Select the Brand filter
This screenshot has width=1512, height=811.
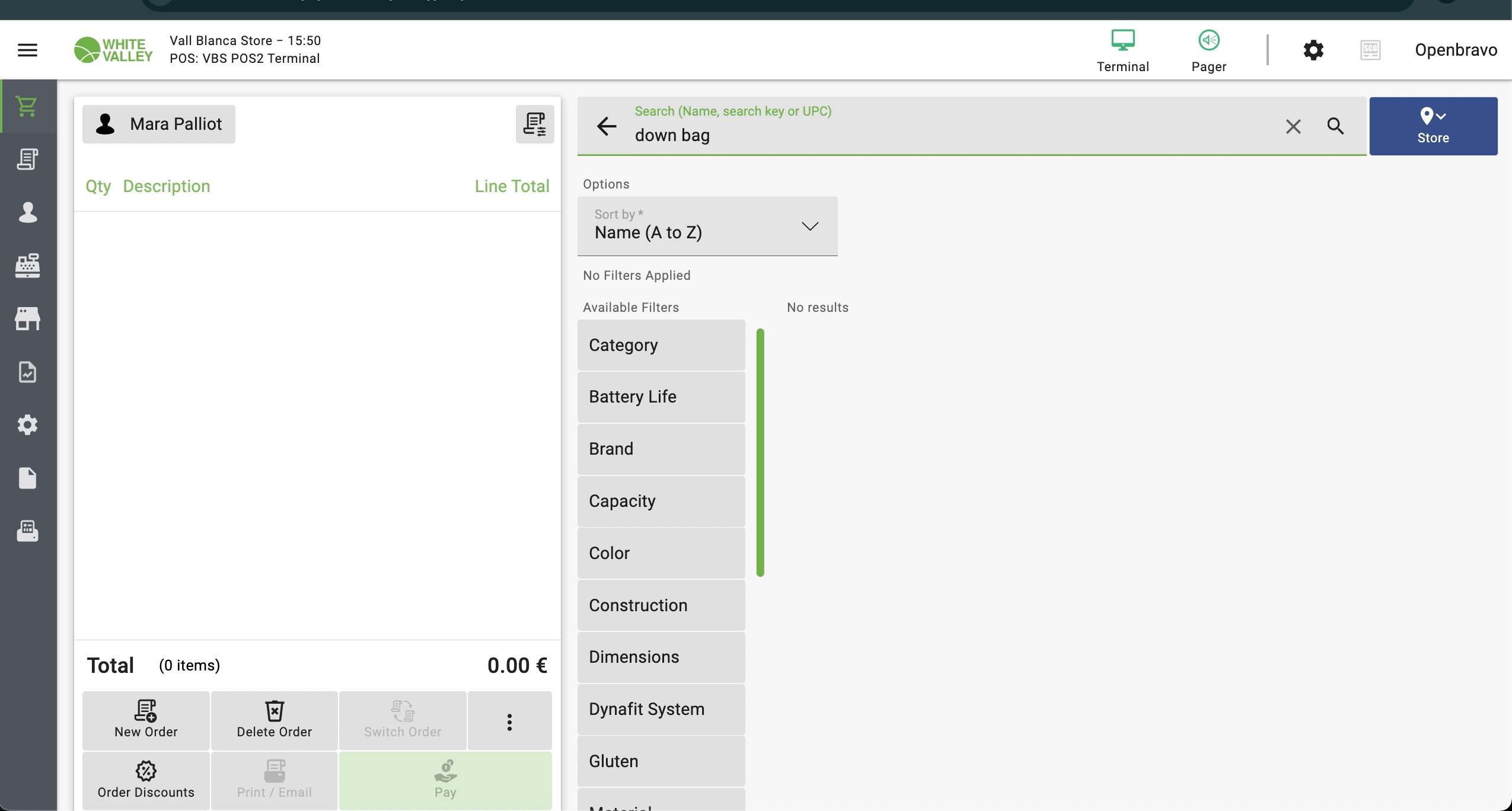coord(661,449)
